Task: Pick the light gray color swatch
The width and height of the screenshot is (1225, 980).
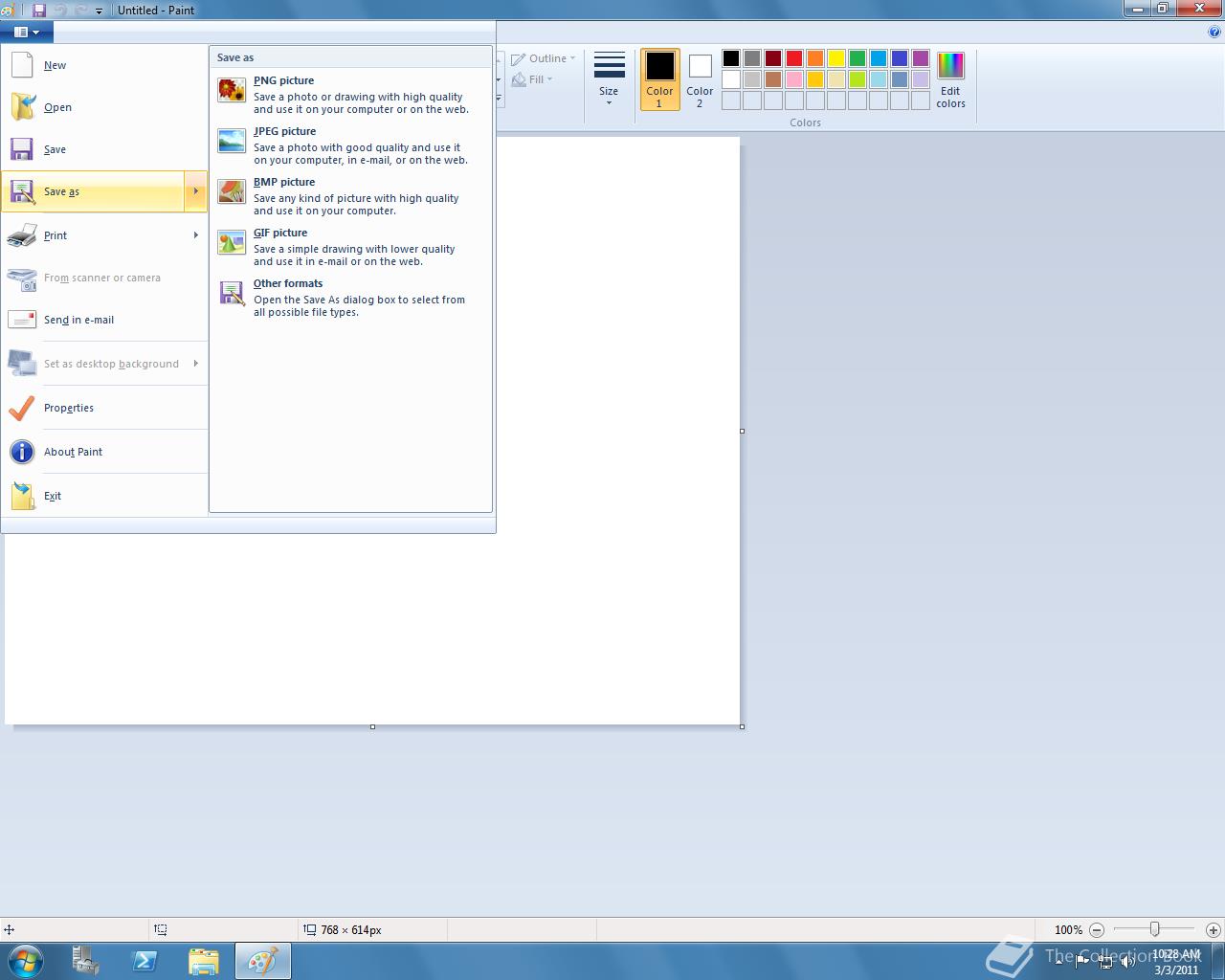Action: 752,79
